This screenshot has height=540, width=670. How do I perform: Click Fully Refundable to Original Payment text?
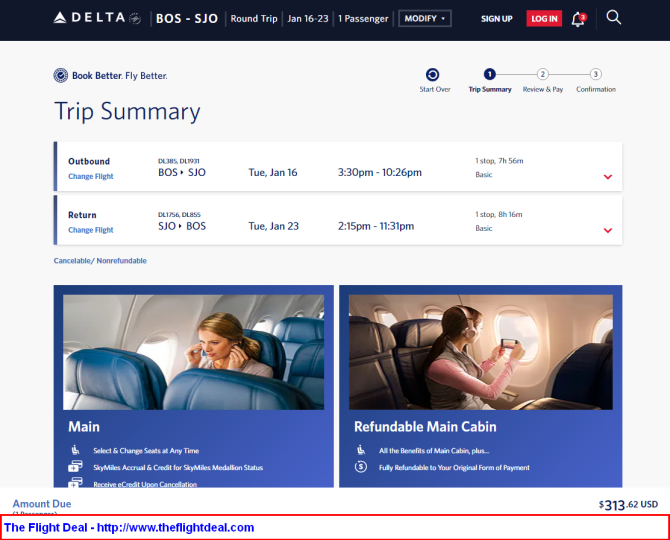[454, 467]
